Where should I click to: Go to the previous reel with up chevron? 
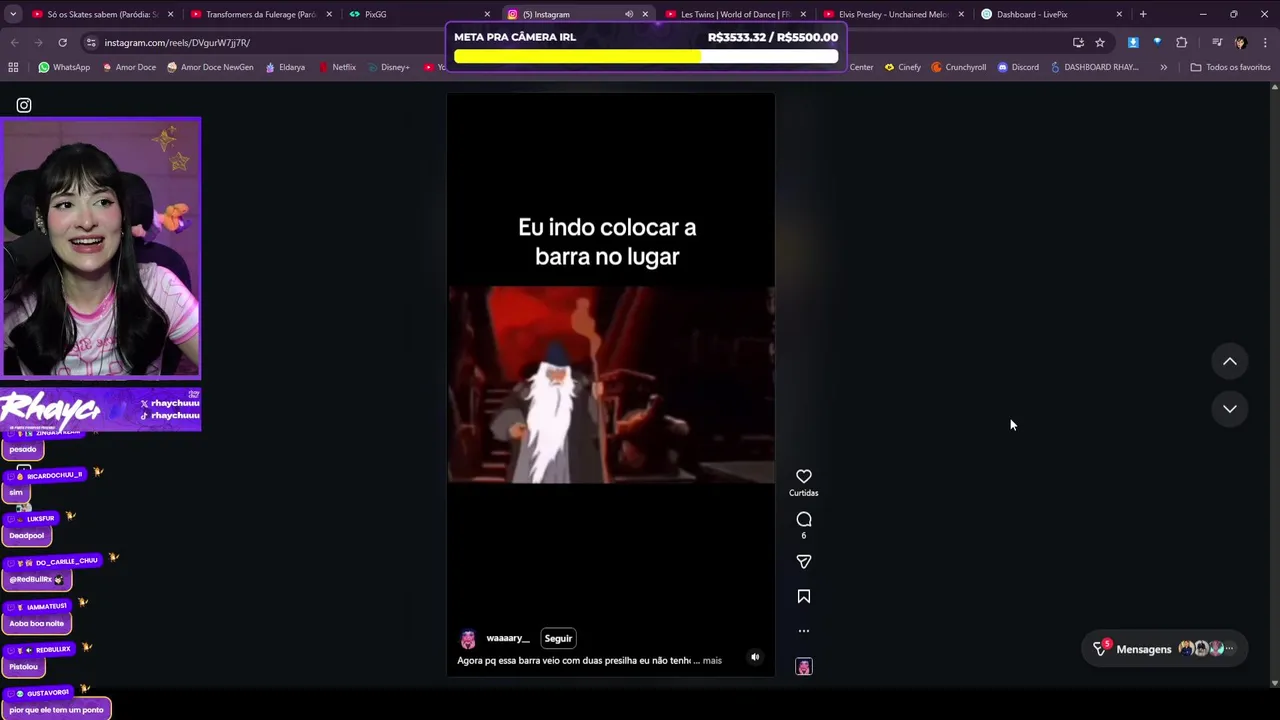1230,362
